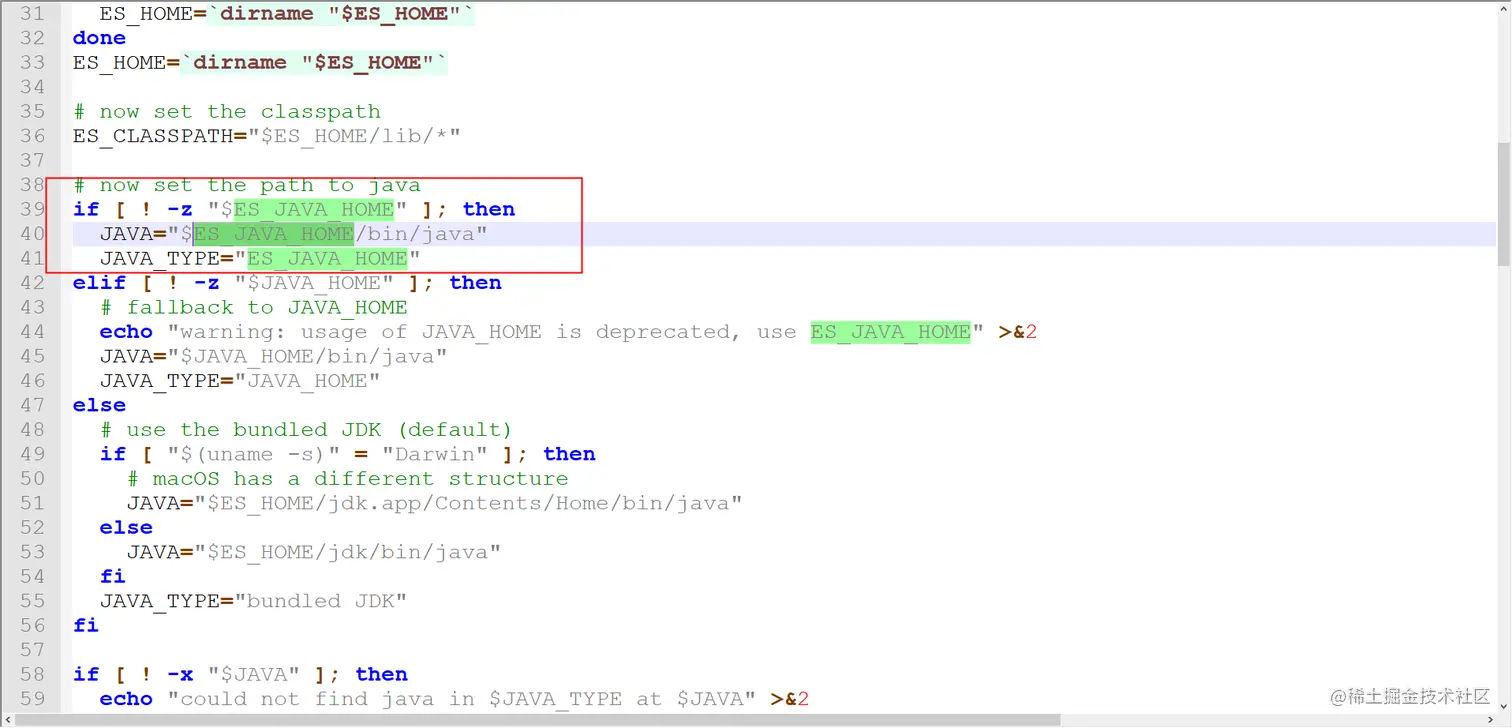Click comment "# macOS has a different structure"
Screen dimensions: 1512x728
(x=347, y=479)
